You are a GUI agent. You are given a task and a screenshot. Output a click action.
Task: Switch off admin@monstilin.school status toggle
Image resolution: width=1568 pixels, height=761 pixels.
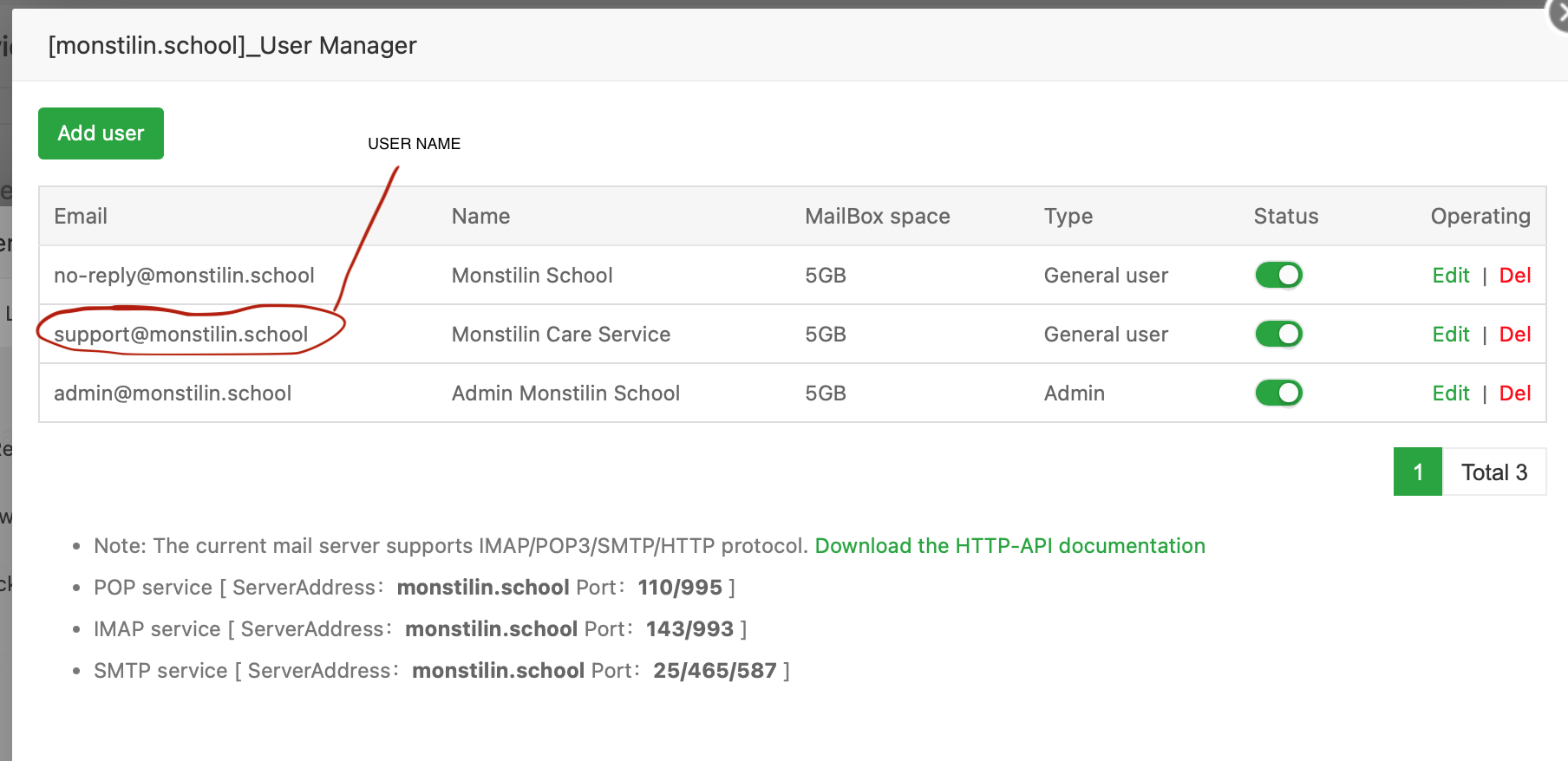tap(1278, 394)
